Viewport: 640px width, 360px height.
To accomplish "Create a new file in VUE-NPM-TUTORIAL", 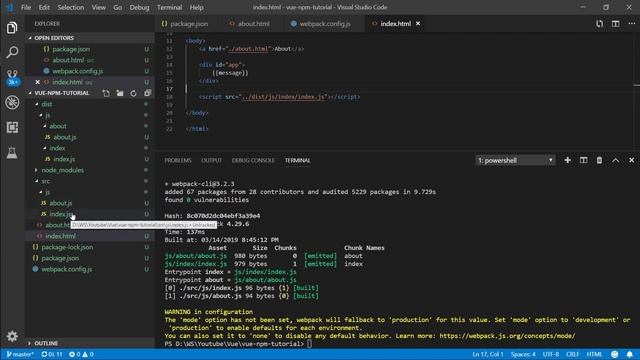I will coord(106,93).
